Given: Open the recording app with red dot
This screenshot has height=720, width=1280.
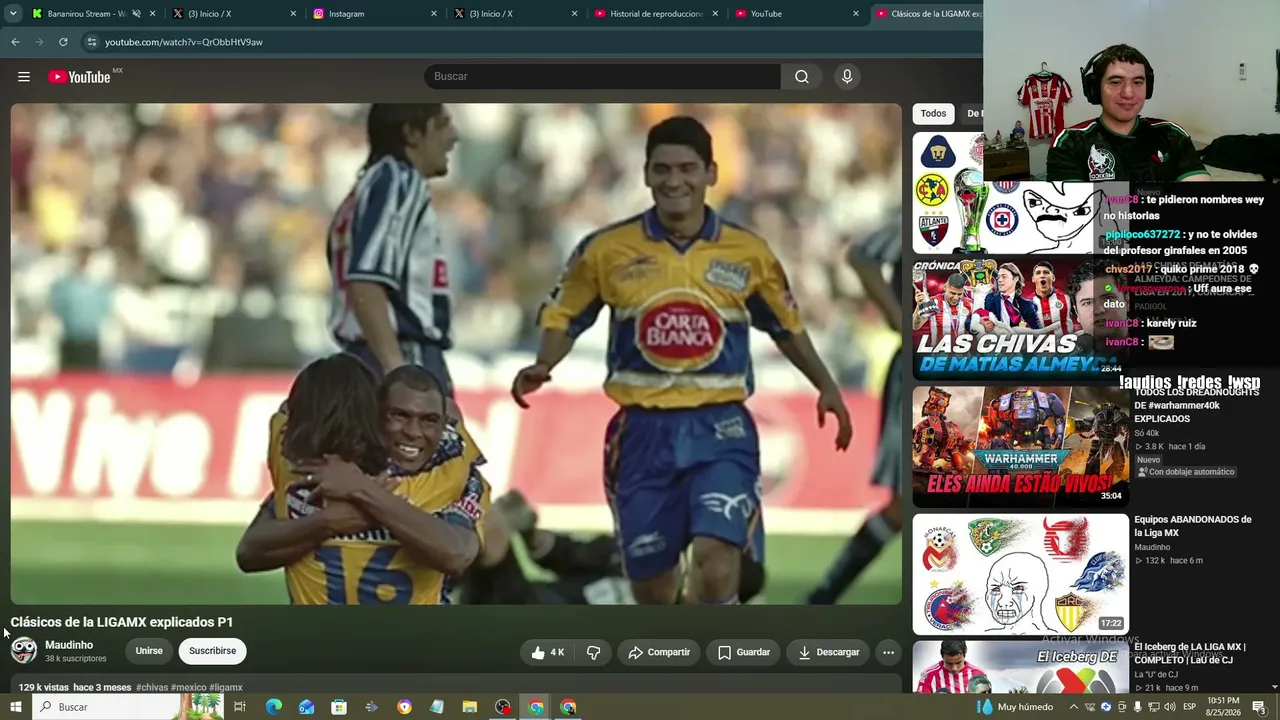Looking at the screenshot, I should 503,707.
